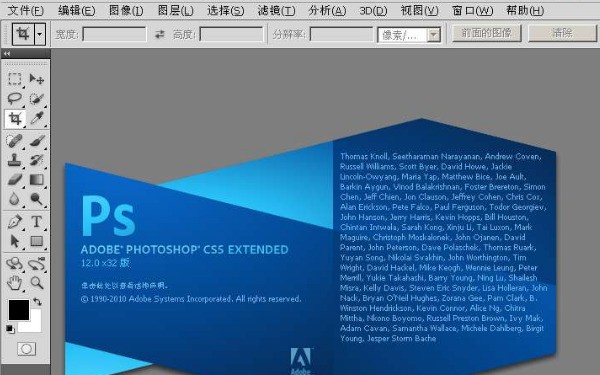Click the 宽度 width input field
The width and height of the screenshot is (600, 375).
click(x=114, y=34)
